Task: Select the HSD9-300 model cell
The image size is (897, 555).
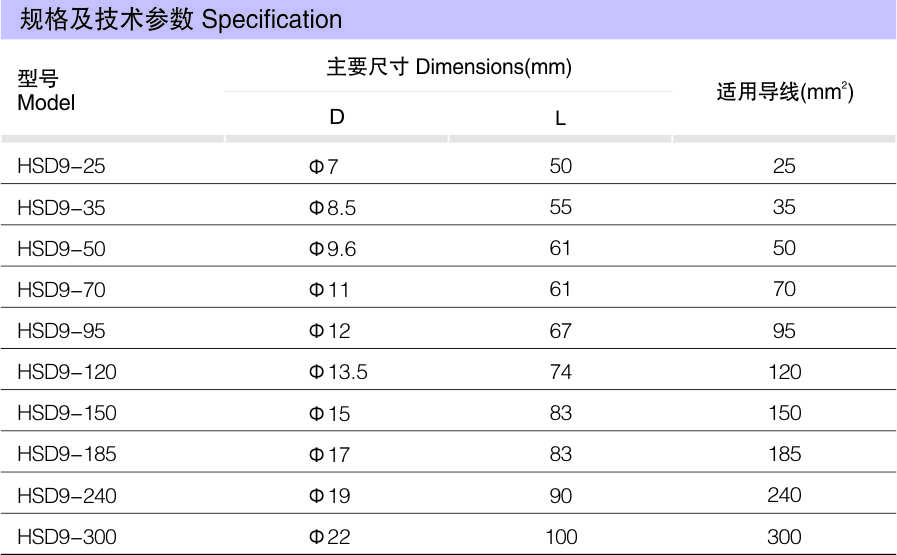Action: [67, 537]
